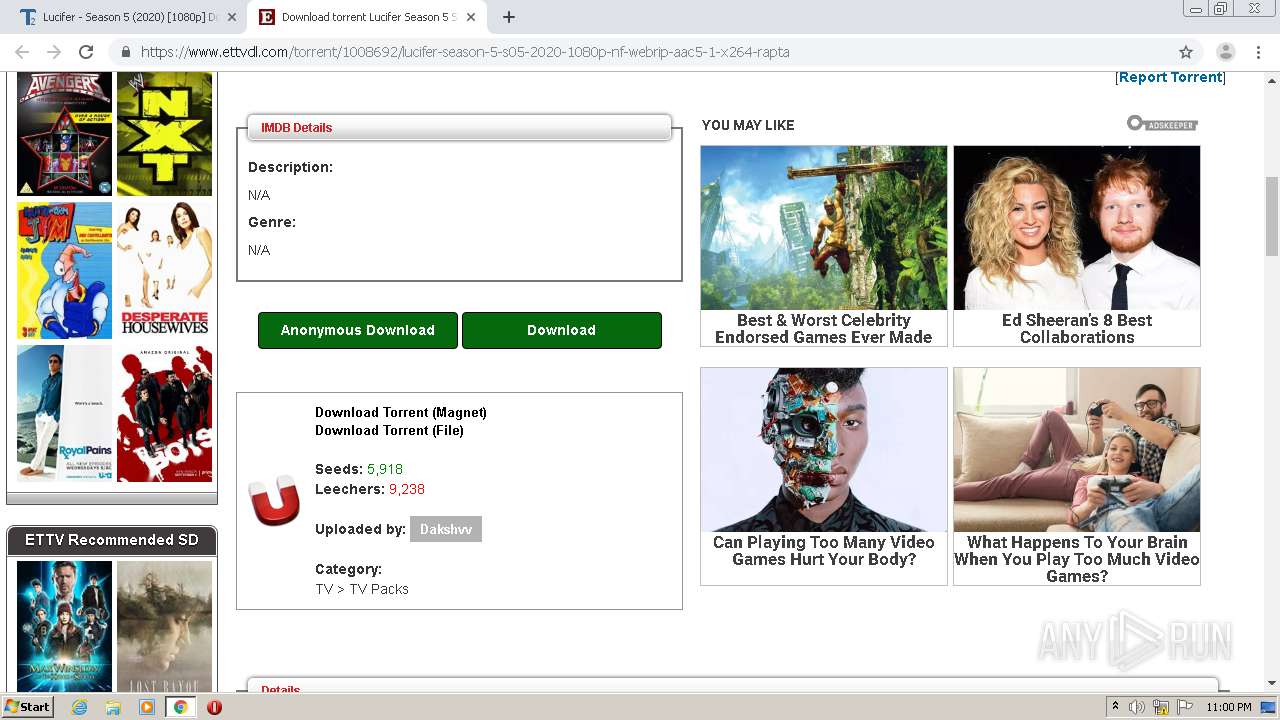Open the couple gaming on couch image
Image resolution: width=1280 pixels, height=720 pixels.
tap(1077, 450)
